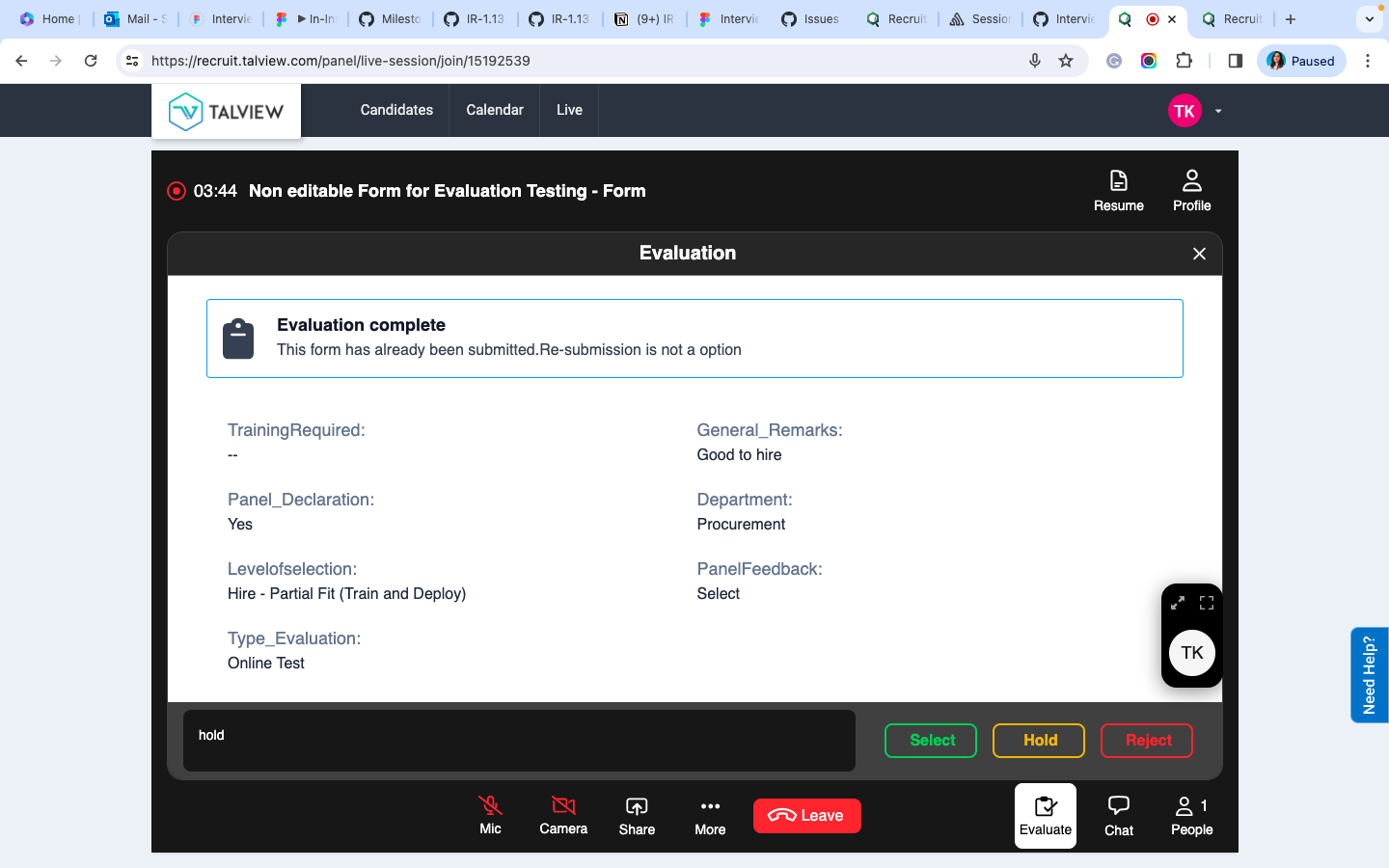
Task: Open the Chat panel
Action: [1119, 816]
